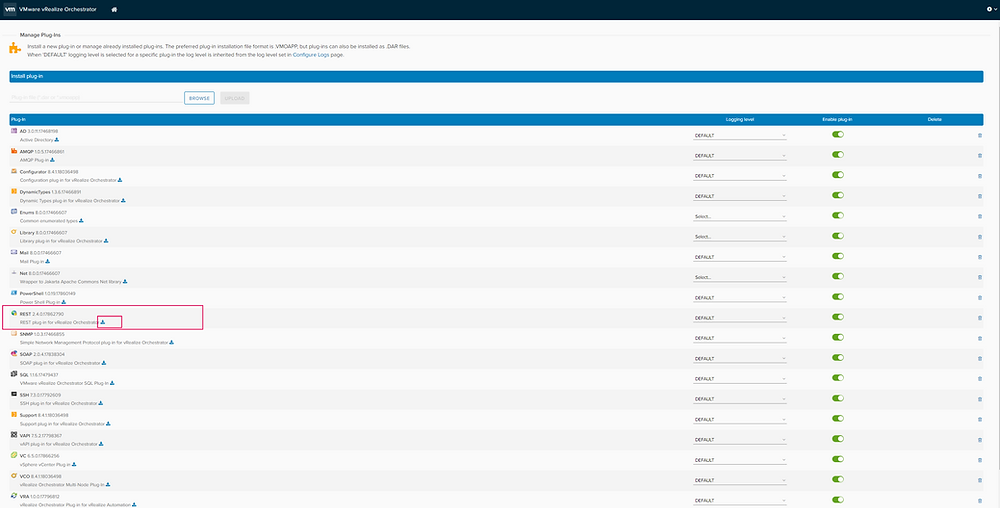Viewport: 1000px width, 508px height.
Task: Click the Enable plug-in column header
Action: pos(837,119)
